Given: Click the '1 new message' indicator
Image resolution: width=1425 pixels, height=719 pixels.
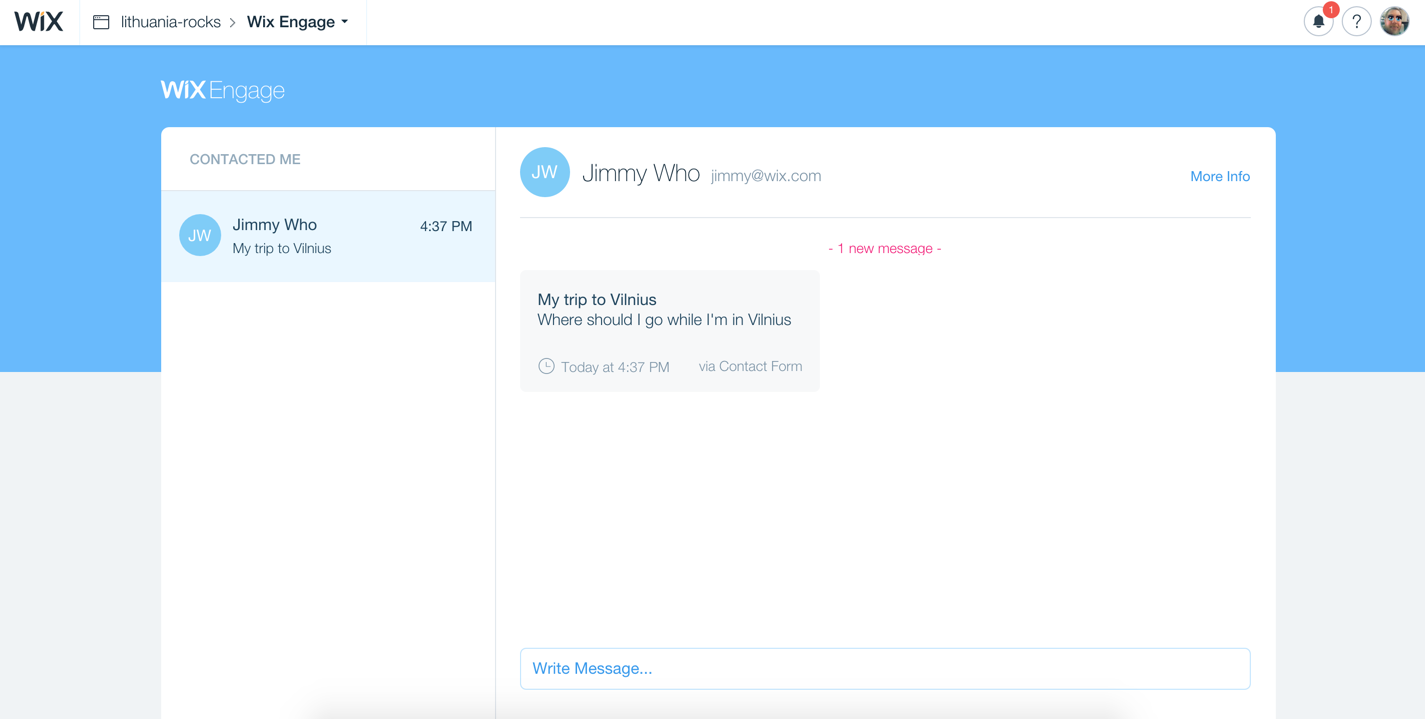Looking at the screenshot, I should (x=885, y=248).
